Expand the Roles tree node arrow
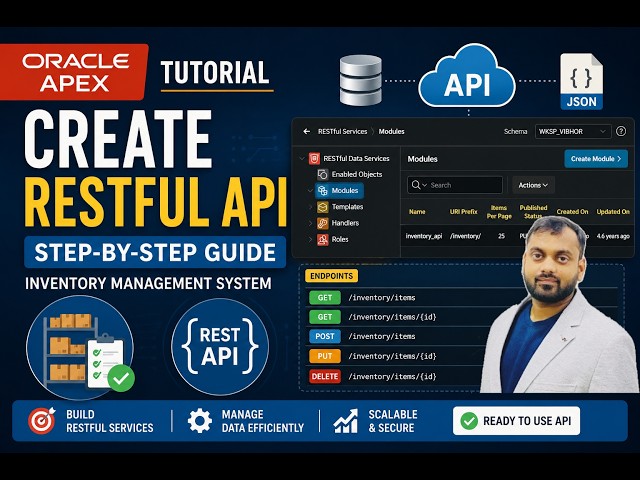Screen dimensions: 640x480 (310, 240)
